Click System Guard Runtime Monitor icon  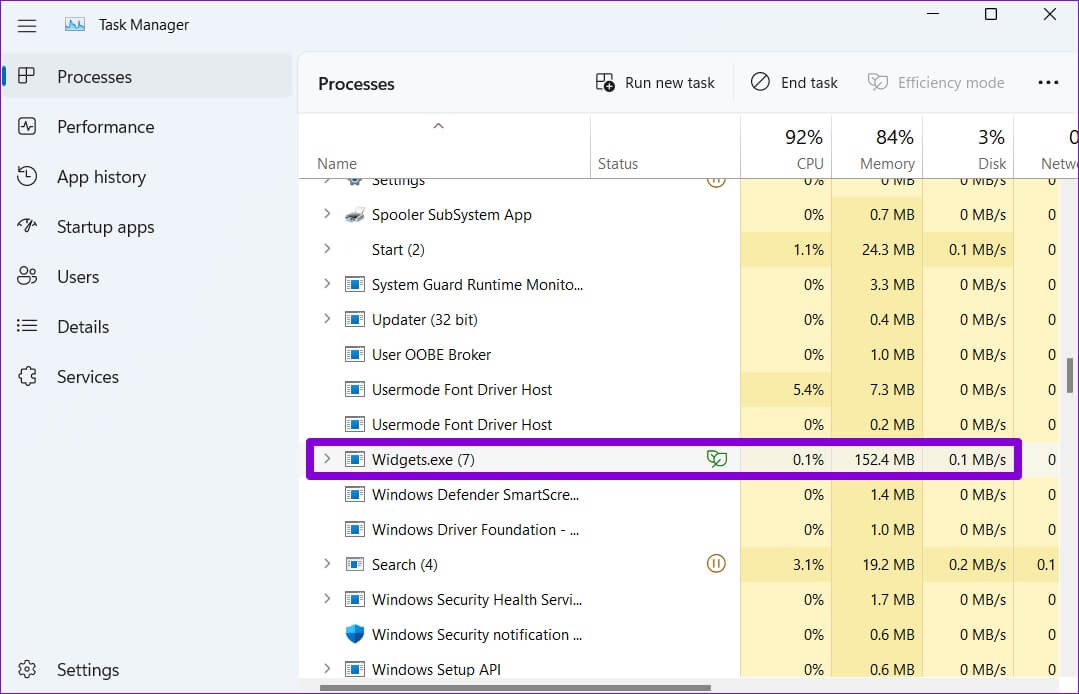click(354, 284)
